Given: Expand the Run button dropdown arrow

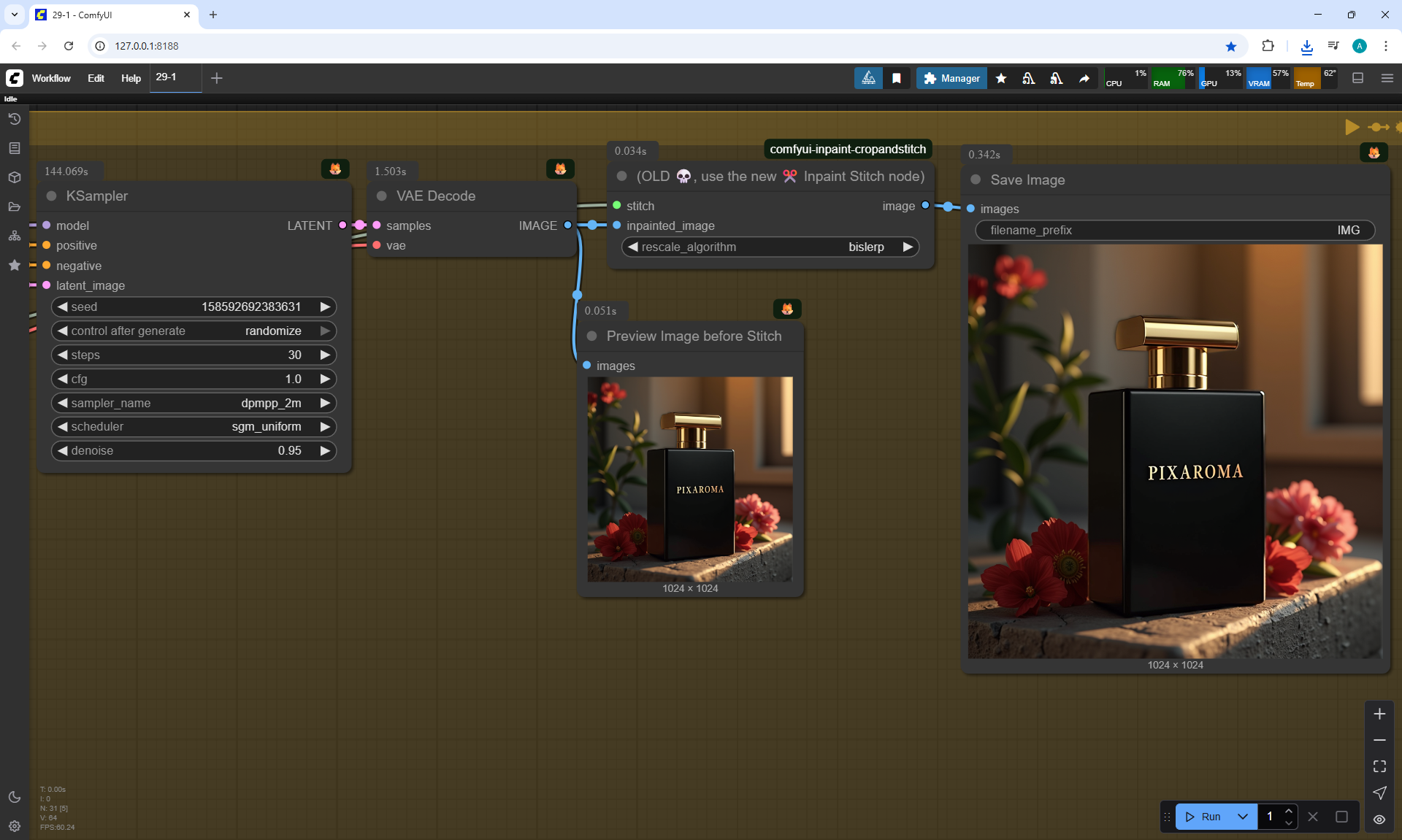Looking at the screenshot, I should coord(1243,817).
